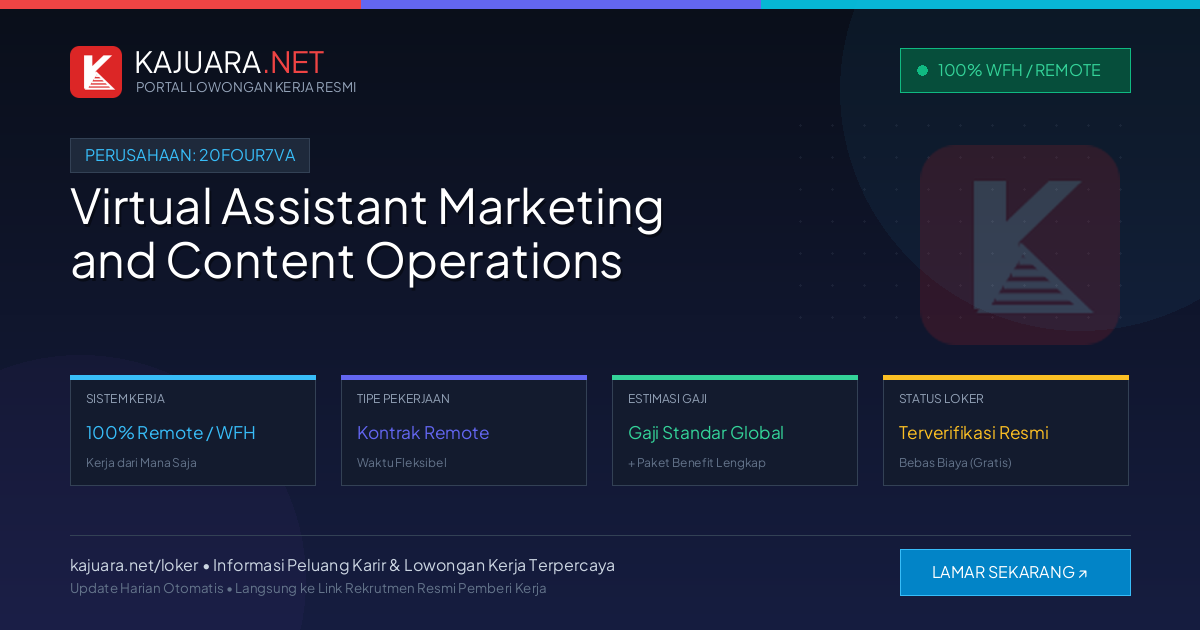Click the STATUS LOKER label
The height and width of the screenshot is (630, 1200).
click(941, 398)
